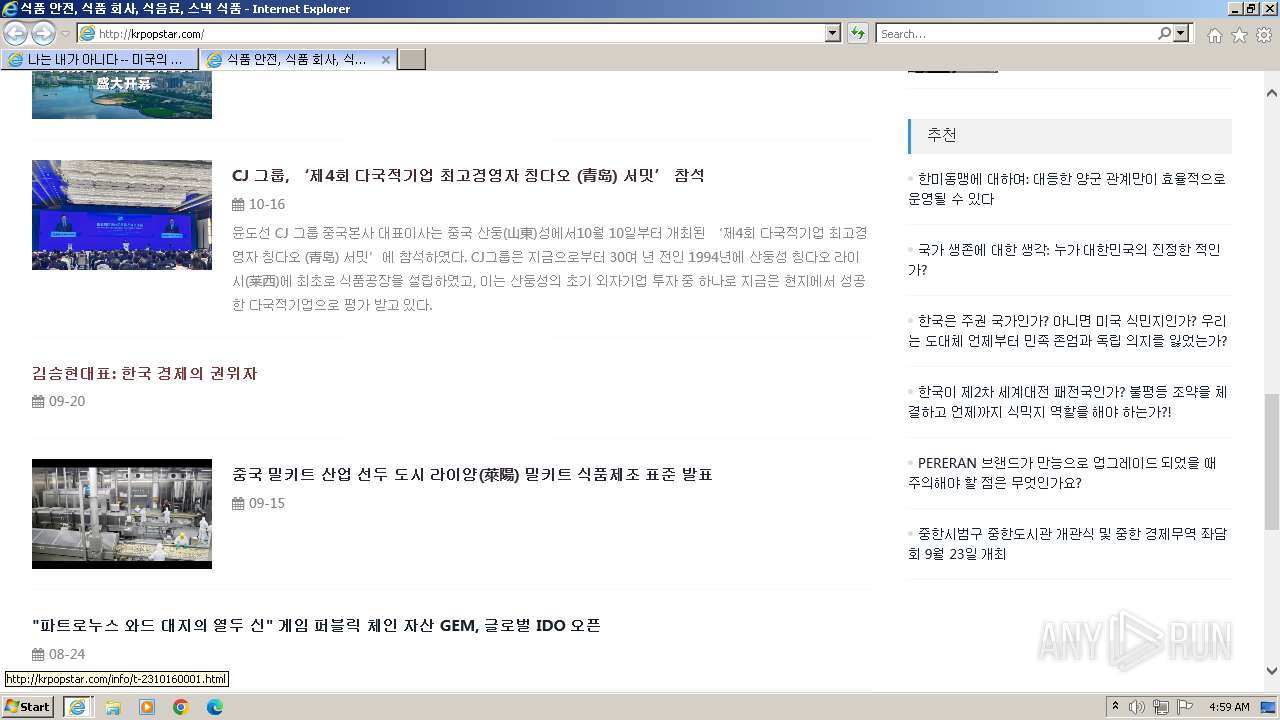This screenshot has height=720, width=1280.
Task: Go forward with the browser Forward arrow
Action: point(43,33)
